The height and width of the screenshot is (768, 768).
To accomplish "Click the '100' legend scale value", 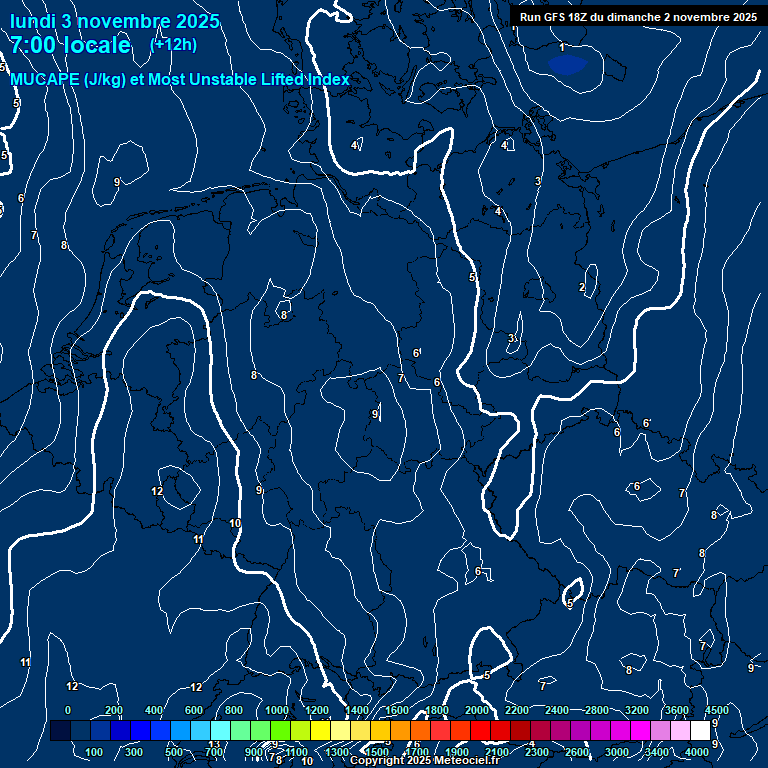I will [95, 752].
